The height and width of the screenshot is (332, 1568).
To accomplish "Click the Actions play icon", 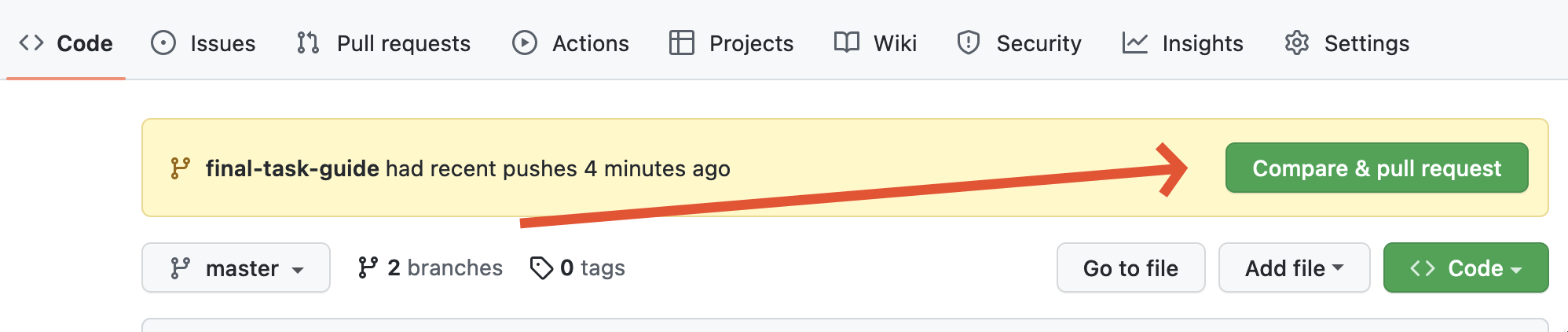I will click(525, 42).
